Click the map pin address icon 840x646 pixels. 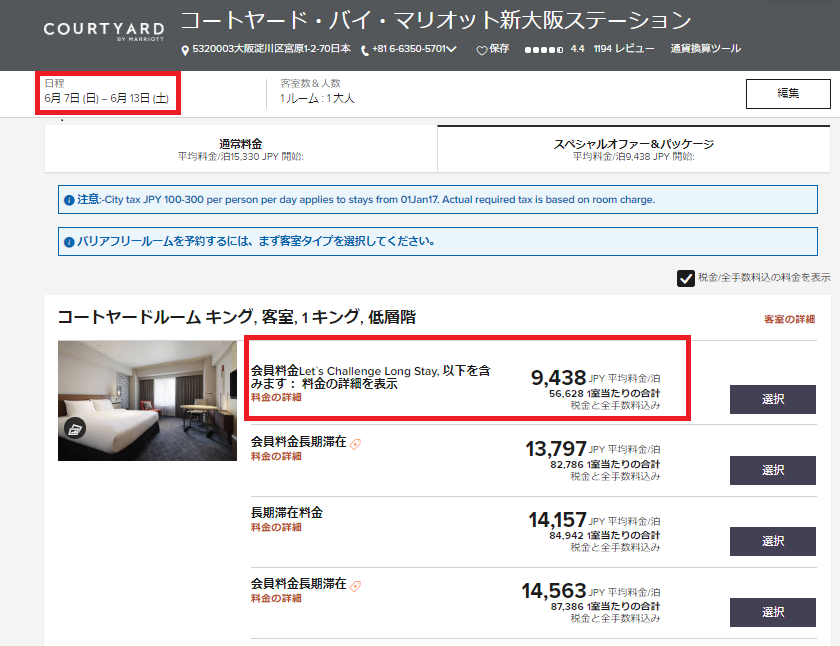185,50
